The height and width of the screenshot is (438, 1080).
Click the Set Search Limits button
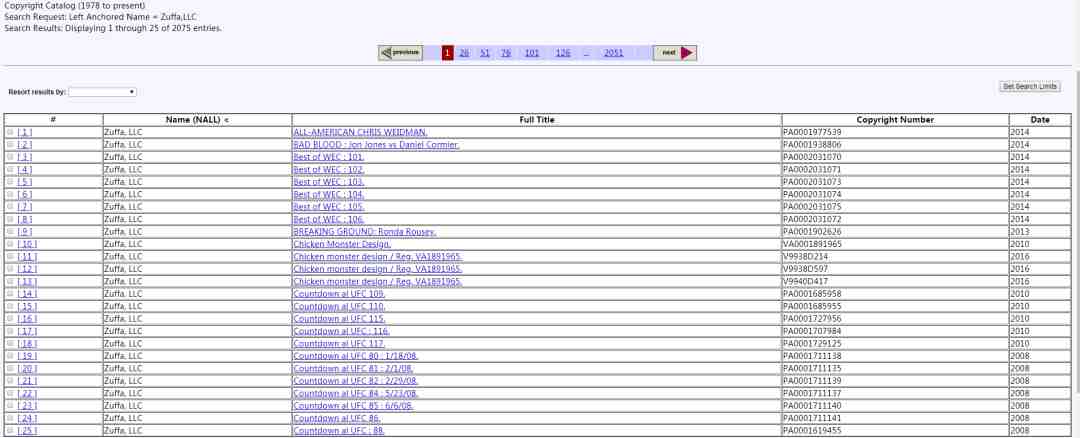(x=1030, y=87)
